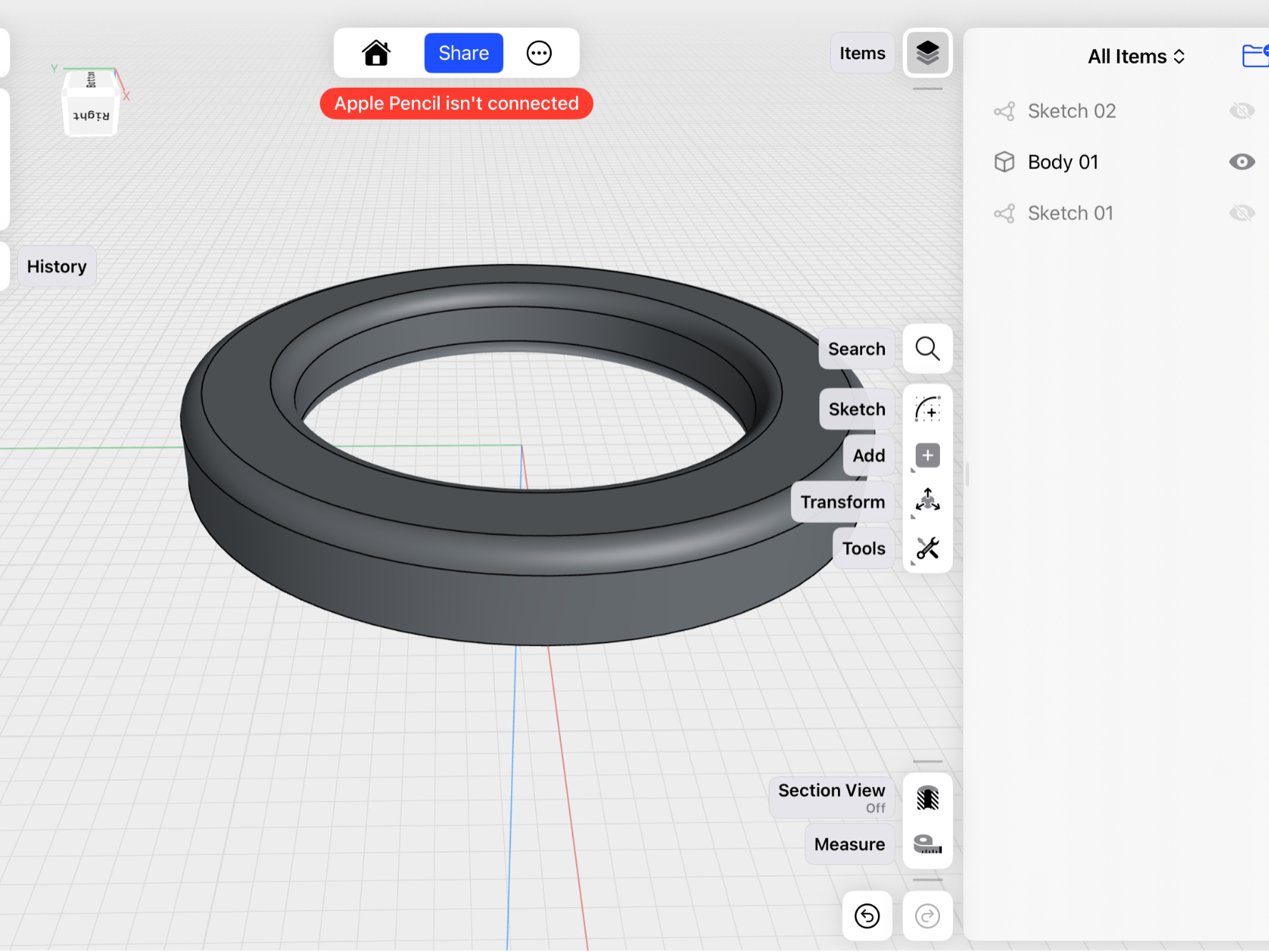Click the Sketch label in tool menu
The height and width of the screenshot is (952, 1269).
856,409
